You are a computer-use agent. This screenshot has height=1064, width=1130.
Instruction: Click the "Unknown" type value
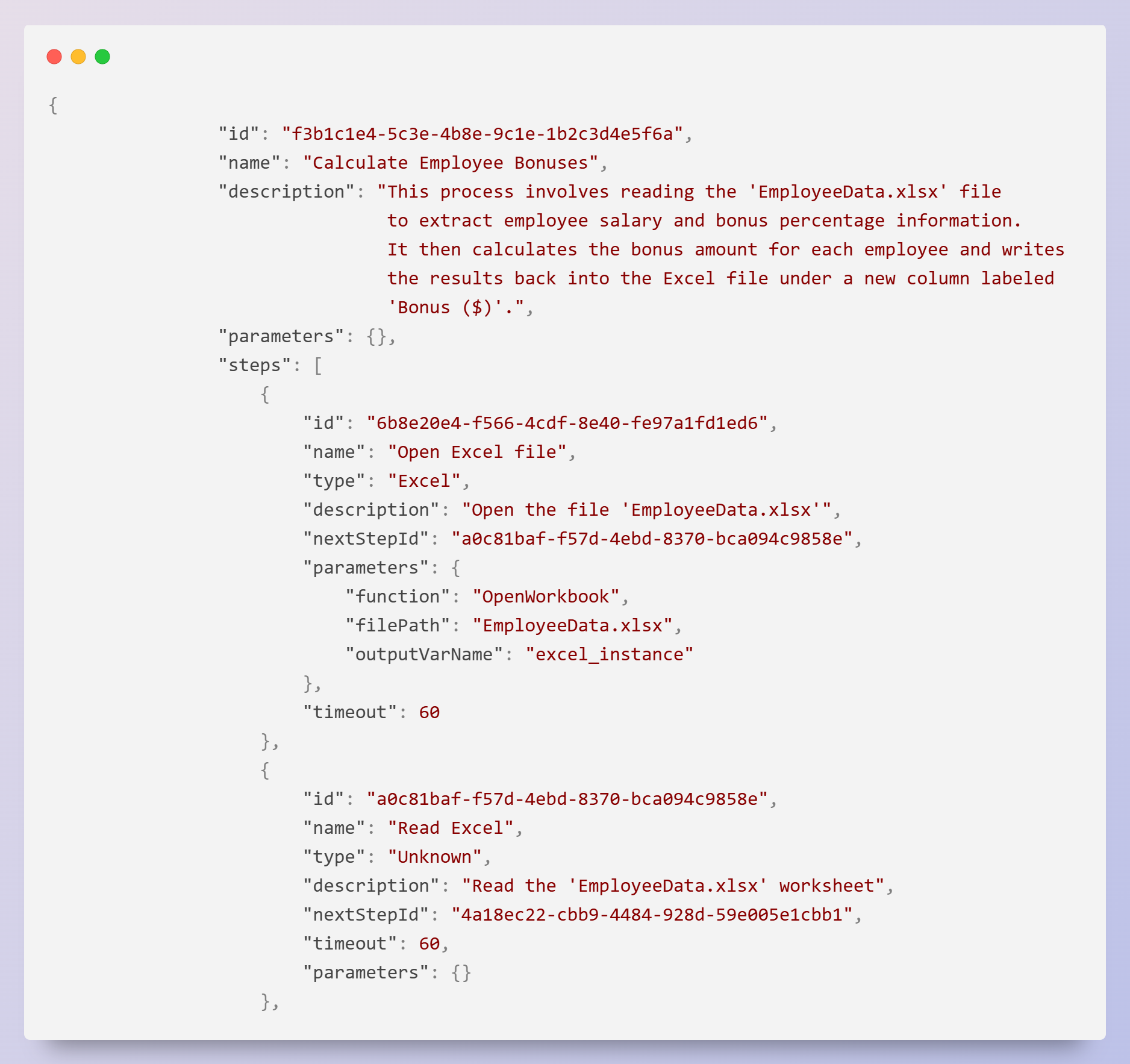[435, 857]
